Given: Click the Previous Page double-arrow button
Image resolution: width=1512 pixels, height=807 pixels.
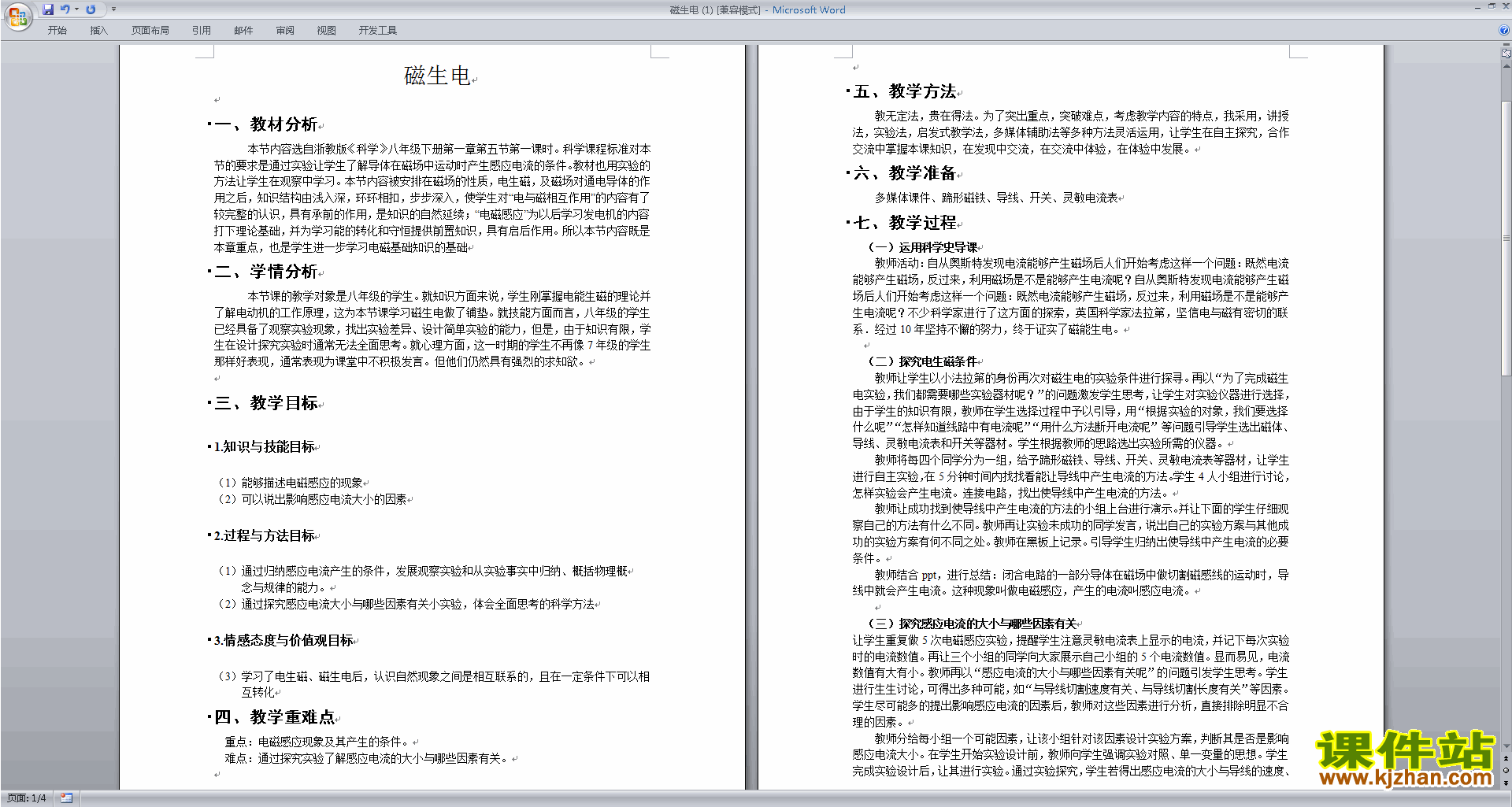Looking at the screenshot, I should point(1506,758).
